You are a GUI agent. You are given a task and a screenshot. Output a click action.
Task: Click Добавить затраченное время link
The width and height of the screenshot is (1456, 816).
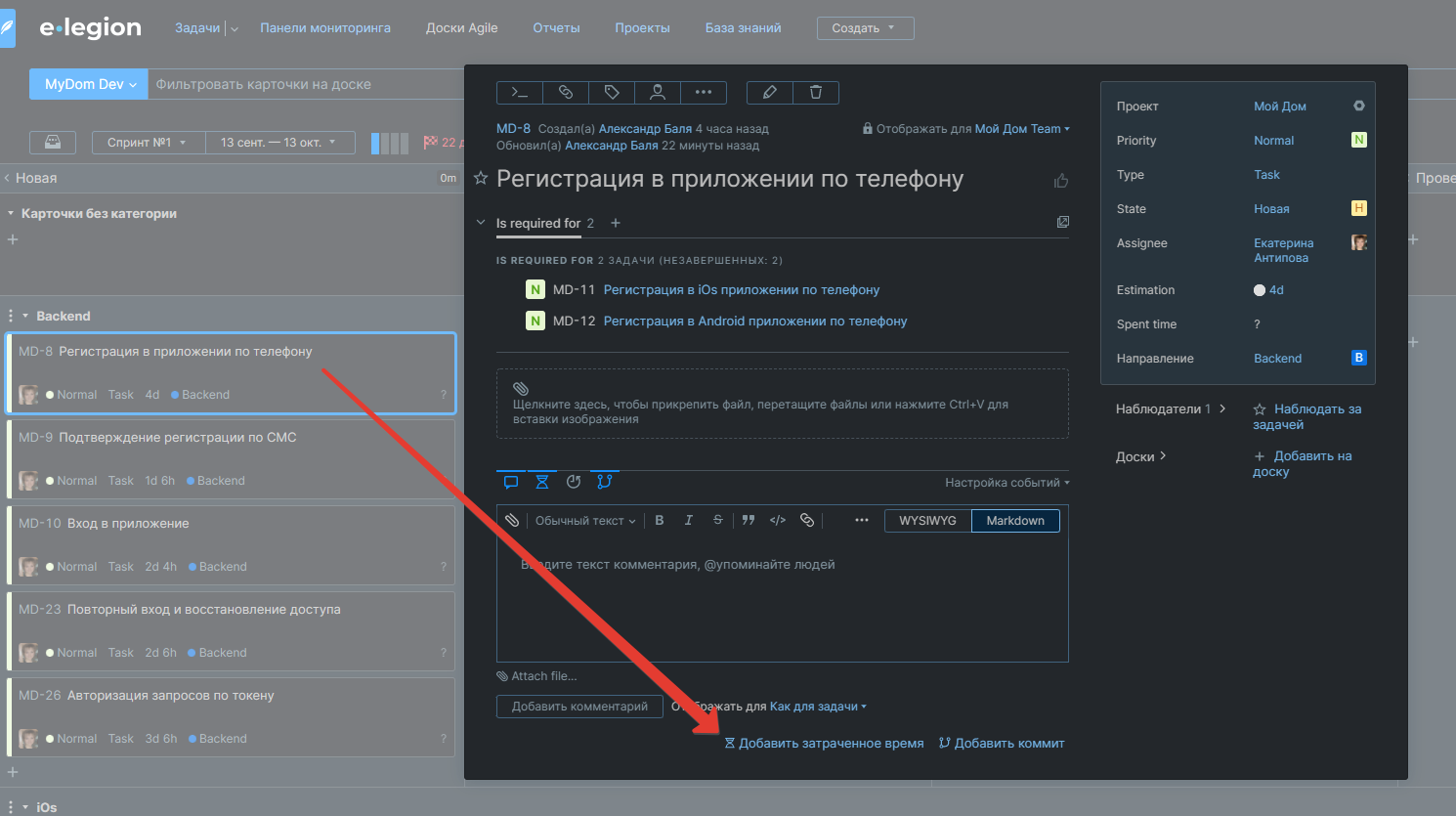click(x=830, y=744)
